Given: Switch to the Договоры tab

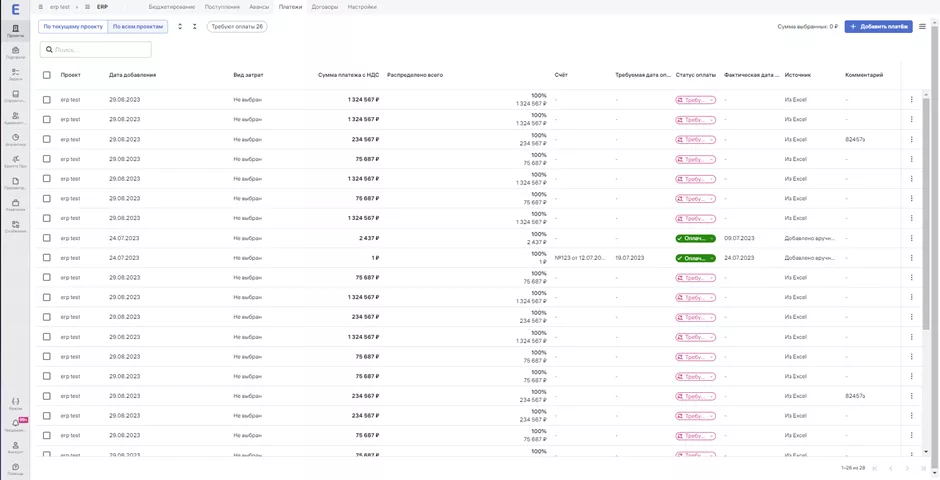Looking at the screenshot, I should click(324, 7).
